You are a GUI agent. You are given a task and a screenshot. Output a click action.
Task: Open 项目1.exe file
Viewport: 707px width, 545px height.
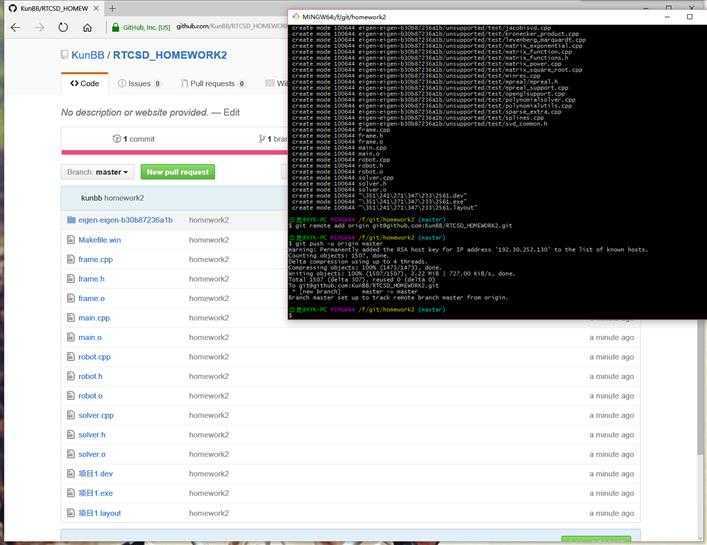pyautogui.click(x=96, y=493)
